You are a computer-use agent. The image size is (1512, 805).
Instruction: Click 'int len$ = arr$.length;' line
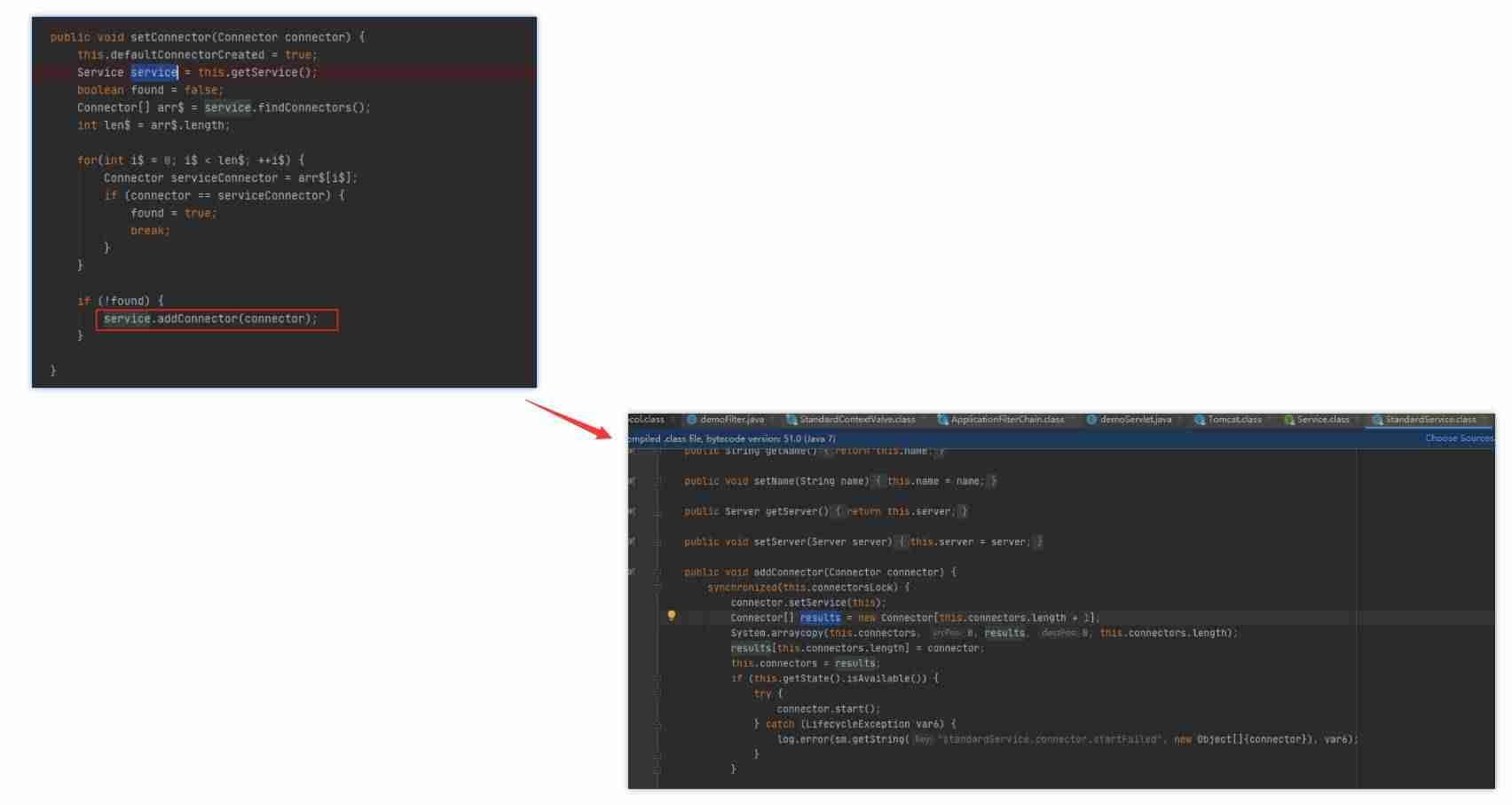click(154, 125)
